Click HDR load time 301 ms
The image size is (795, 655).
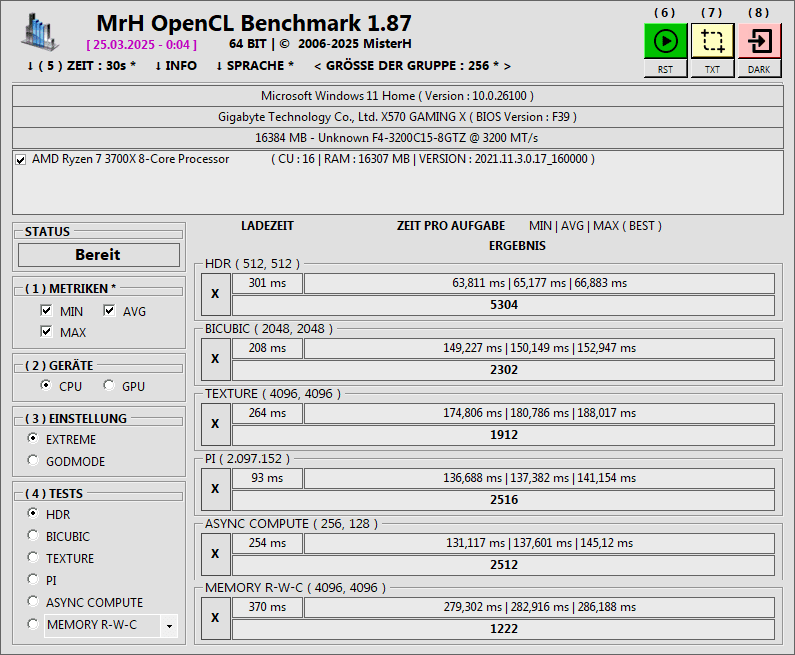(267, 283)
